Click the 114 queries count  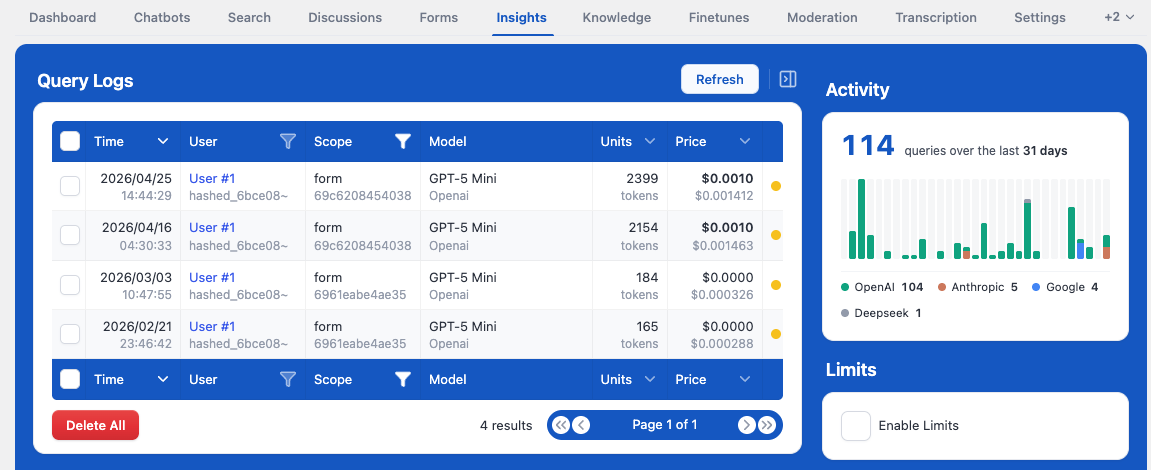tap(868, 145)
